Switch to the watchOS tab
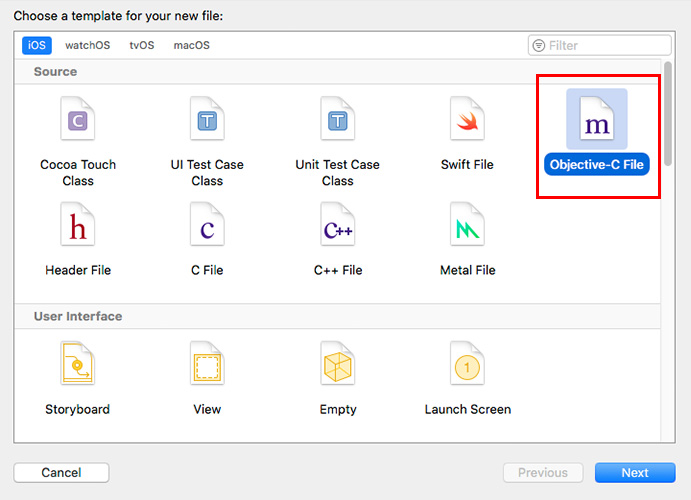Image resolution: width=691 pixels, height=500 pixels. [88, 45]
